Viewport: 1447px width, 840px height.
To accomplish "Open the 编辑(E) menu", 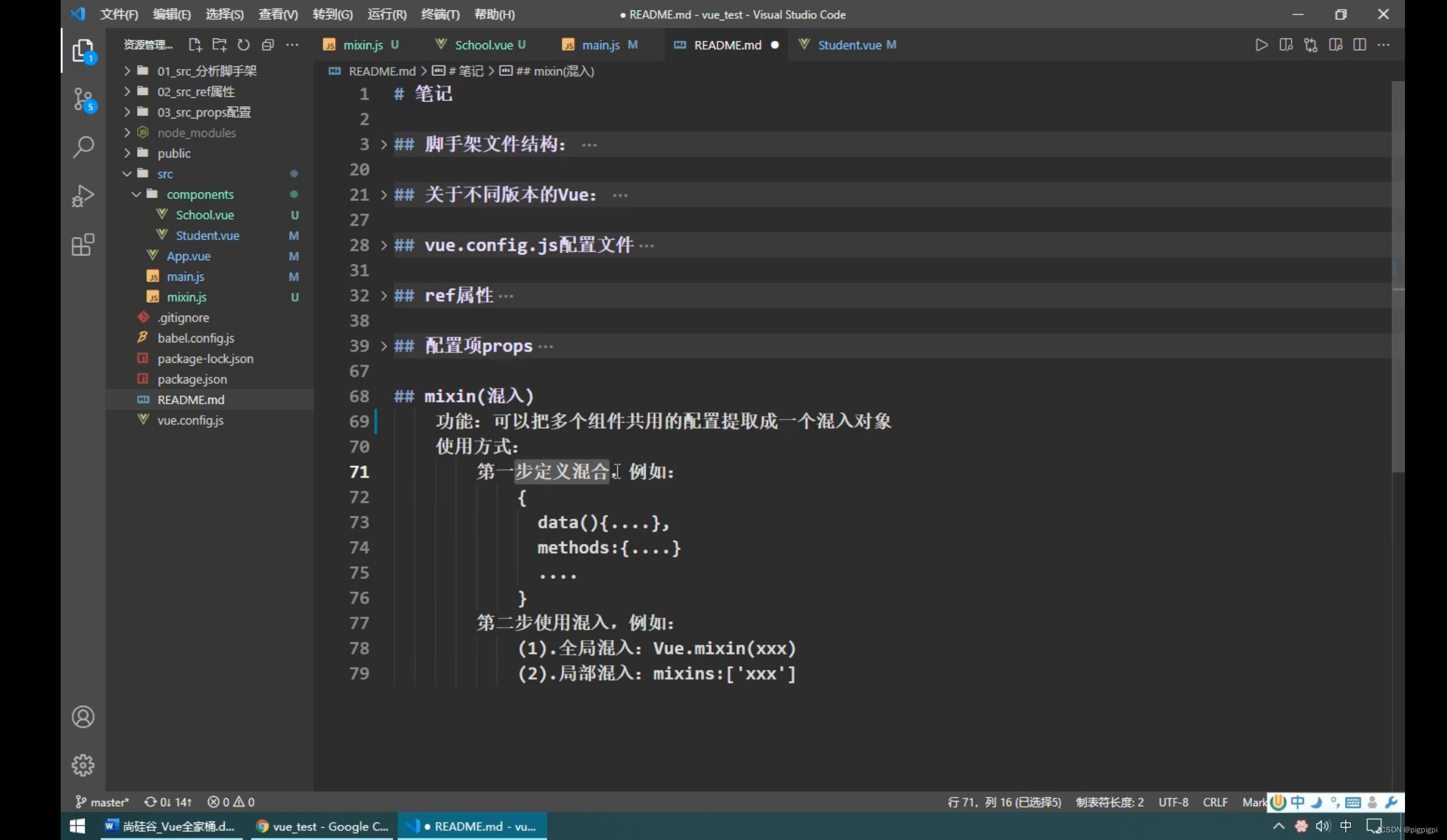I will click(172, 14).
